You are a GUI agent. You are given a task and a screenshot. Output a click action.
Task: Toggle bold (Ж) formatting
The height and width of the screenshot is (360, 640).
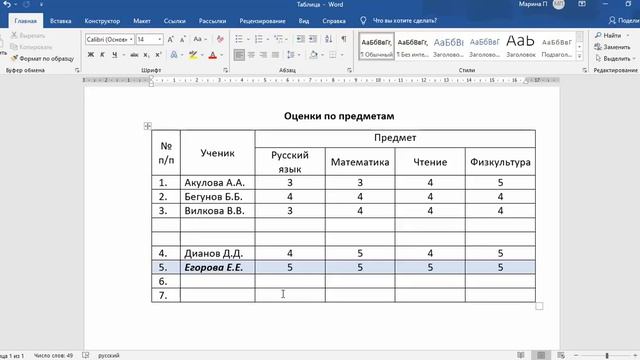pyautogui.click(x=91, y=55)
